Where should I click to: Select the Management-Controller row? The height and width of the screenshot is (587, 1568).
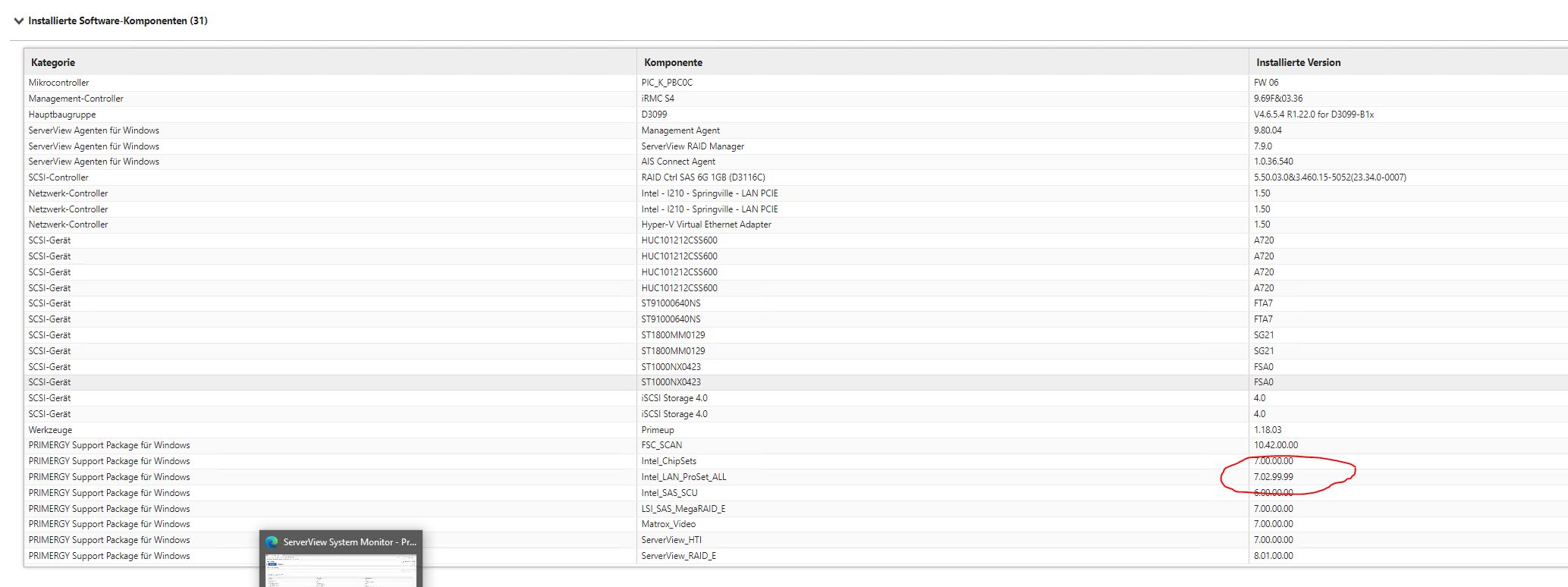point(796,99)
